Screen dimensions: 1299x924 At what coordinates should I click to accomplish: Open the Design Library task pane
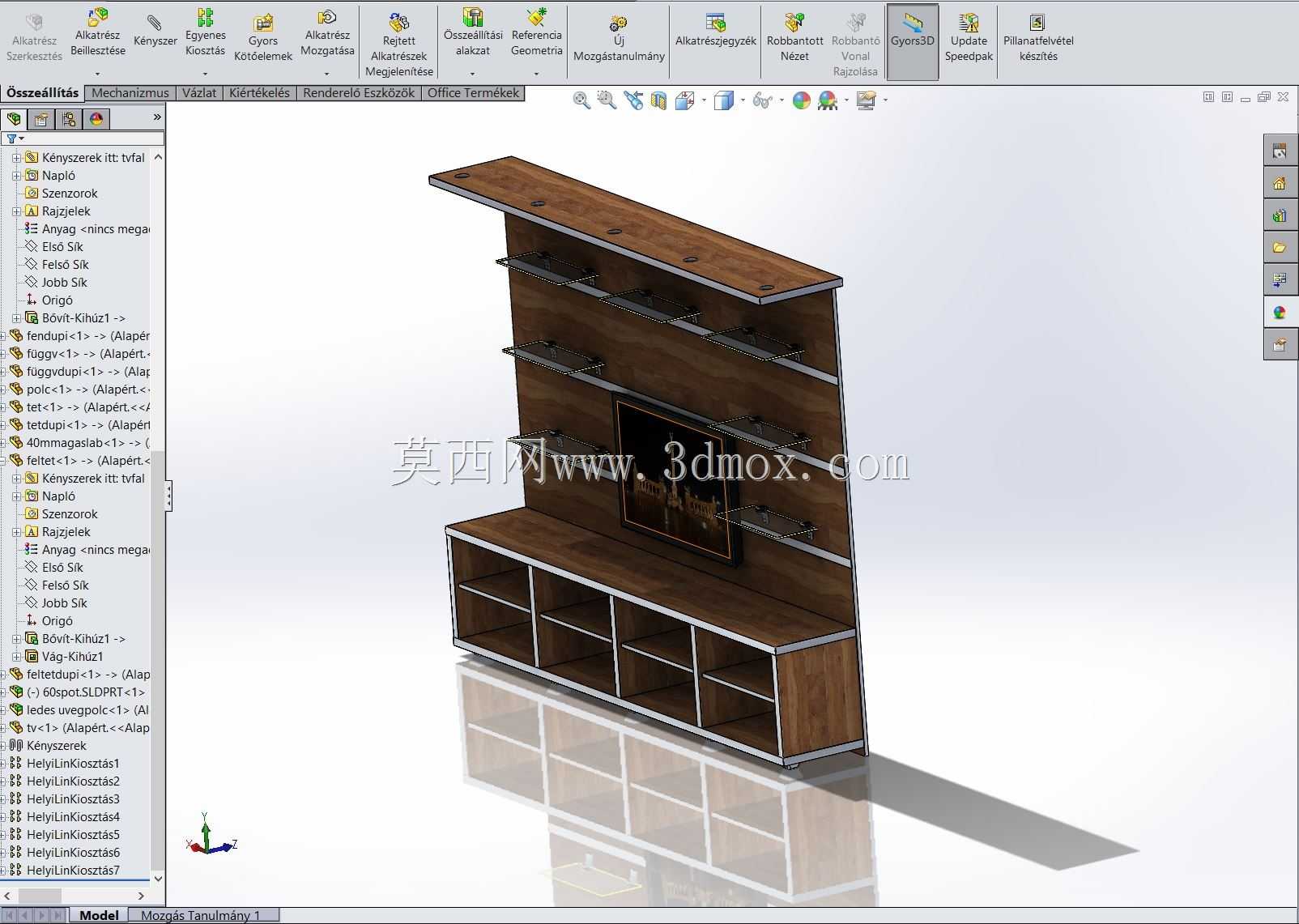point(1280,215)
